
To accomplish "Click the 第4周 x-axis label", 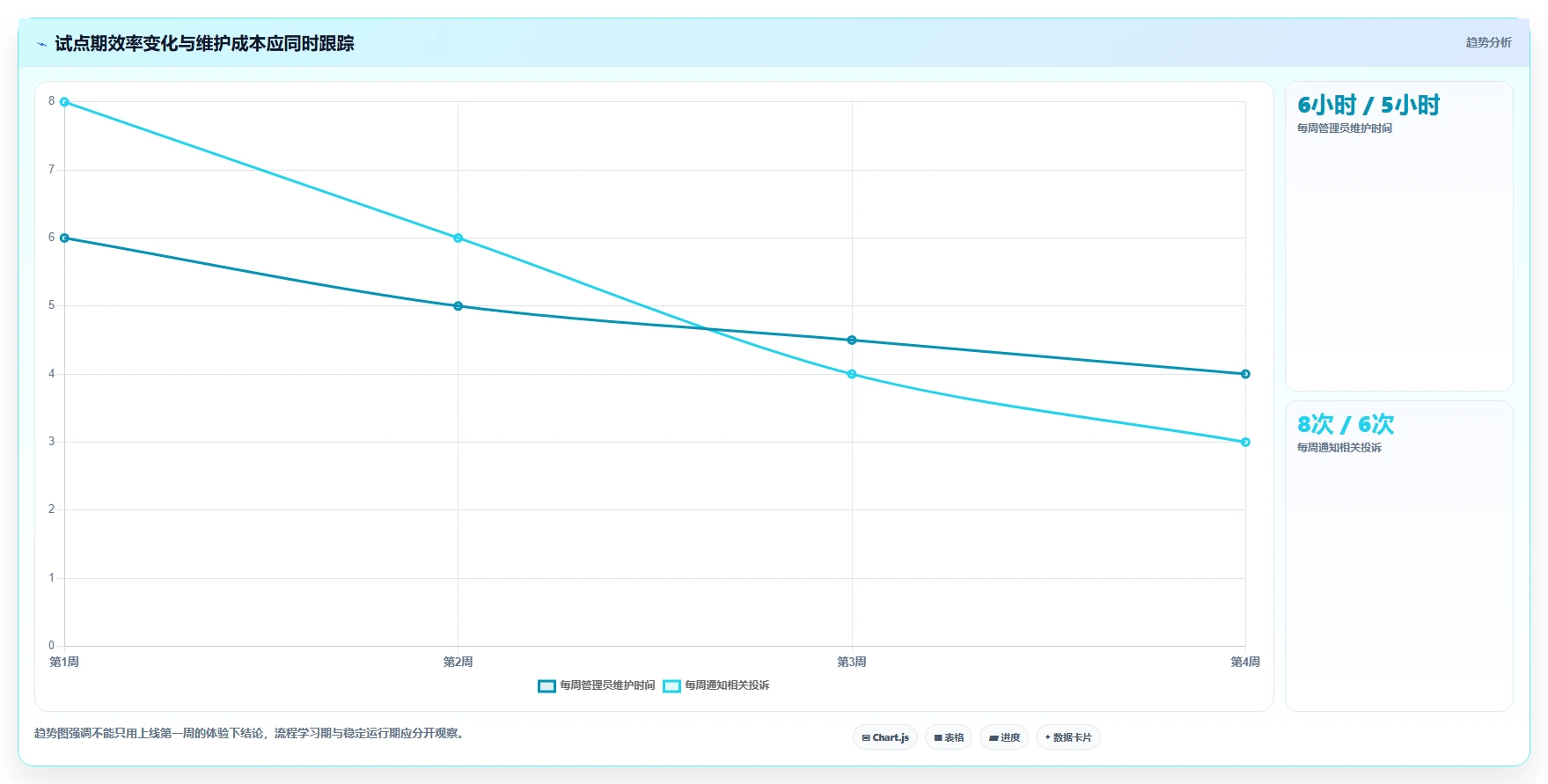I will [x=1245, y=662].
